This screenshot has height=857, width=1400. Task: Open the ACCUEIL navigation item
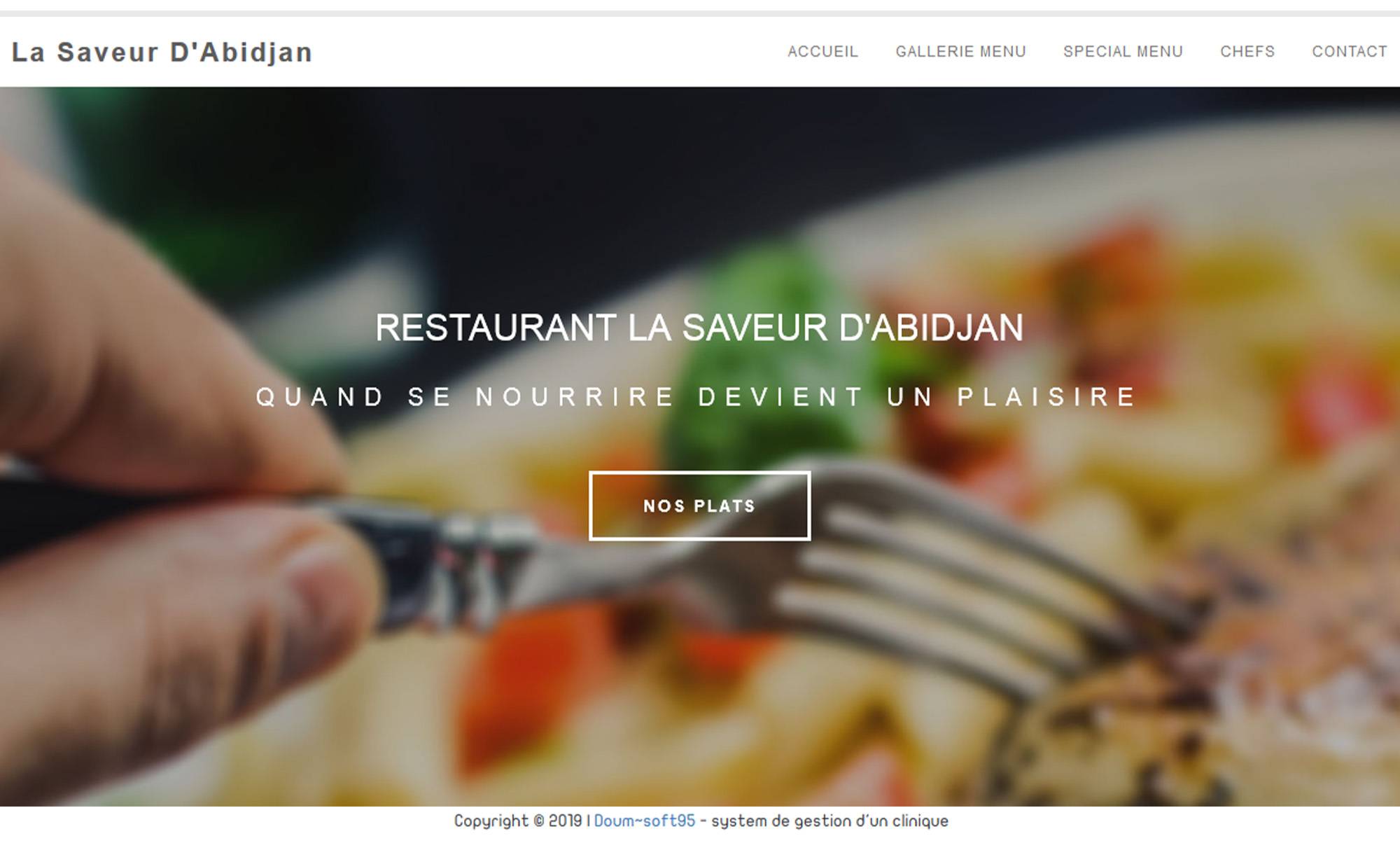click(822, 52)
